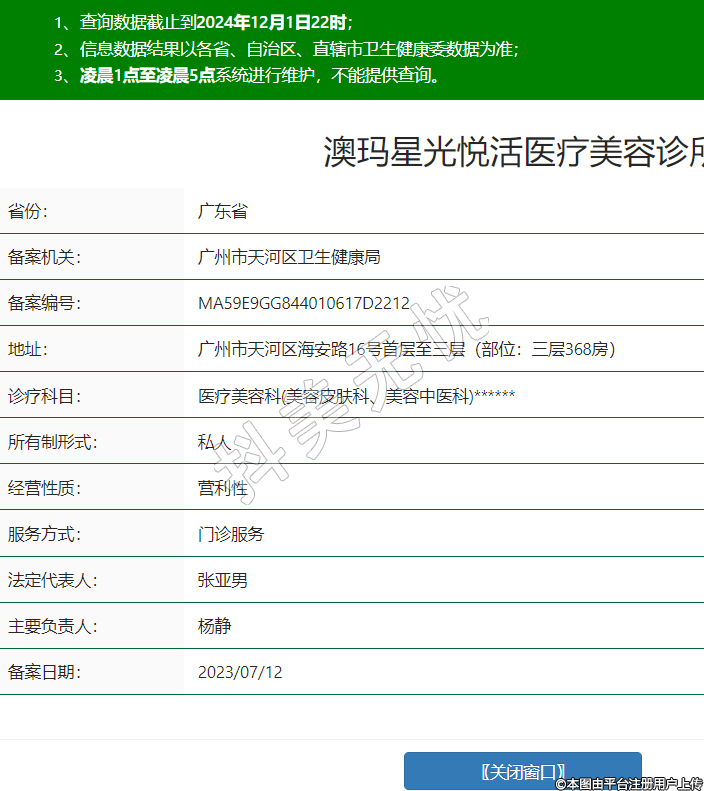Select the service type 门诊服务
This screenshot has width=704, height=791.
tap(231, 534)
